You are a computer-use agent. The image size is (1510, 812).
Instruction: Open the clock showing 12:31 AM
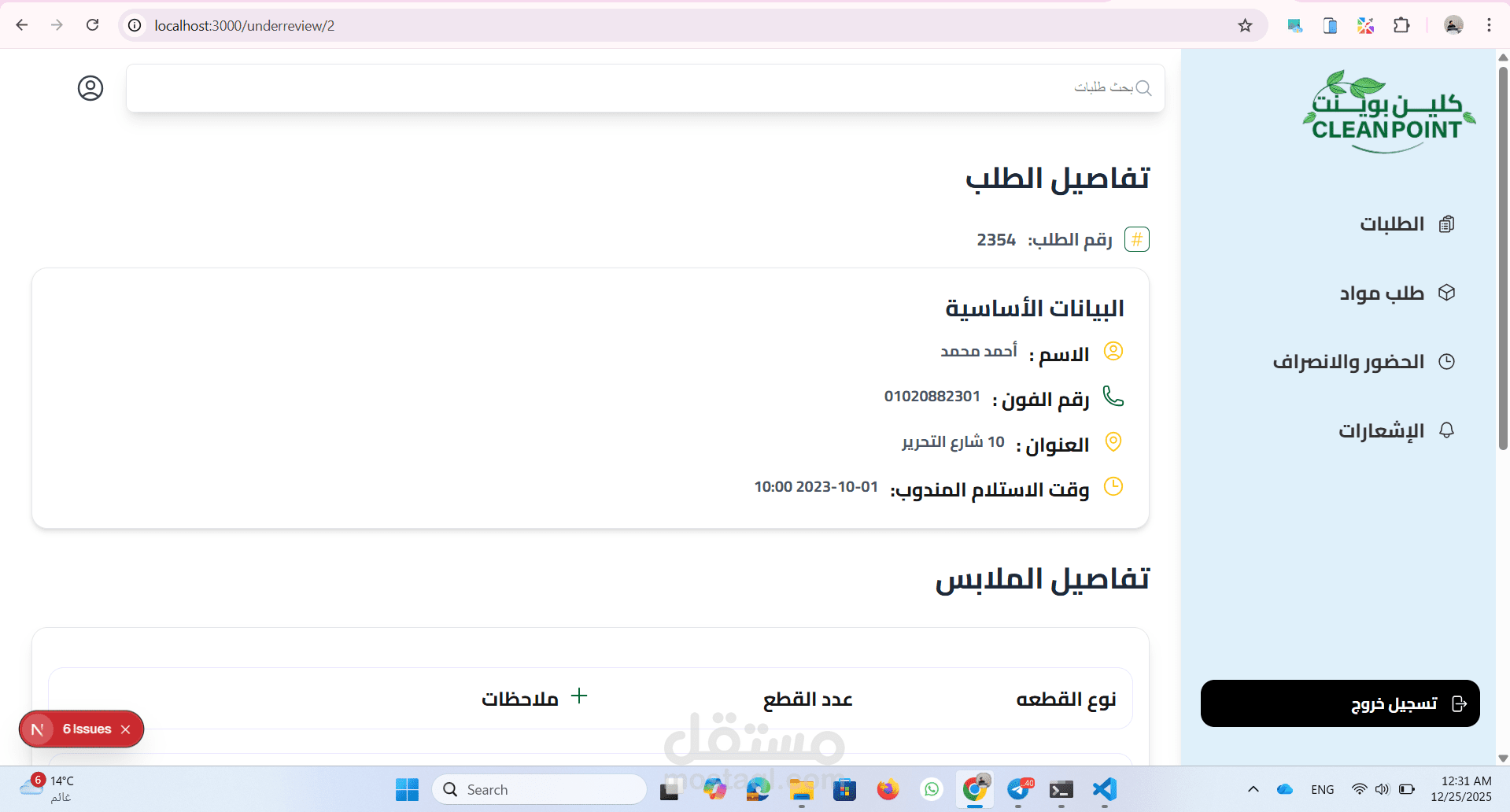[x=1461, y=789]
